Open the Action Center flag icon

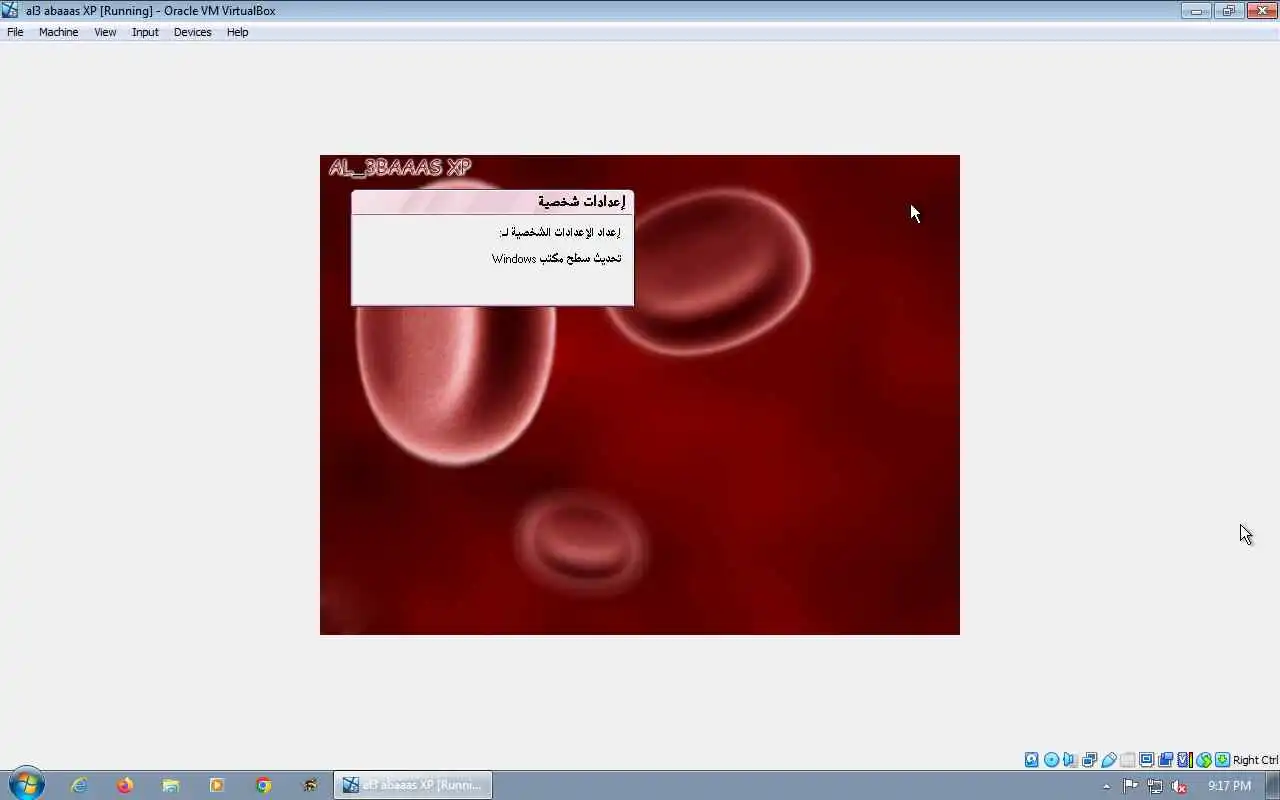pyautogui.click(x=1130, y=786)
